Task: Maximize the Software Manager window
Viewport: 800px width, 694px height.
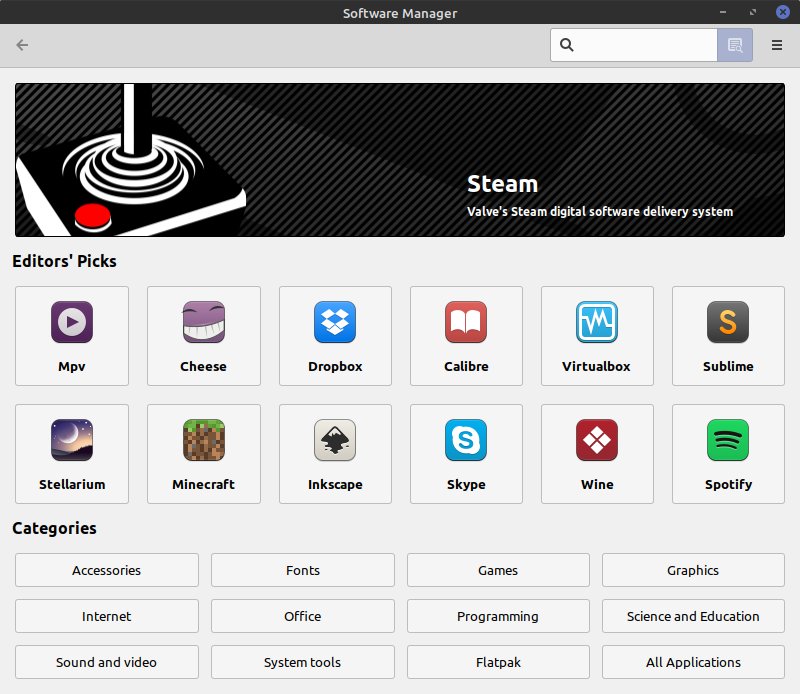Action: click(x=753, y=12)
